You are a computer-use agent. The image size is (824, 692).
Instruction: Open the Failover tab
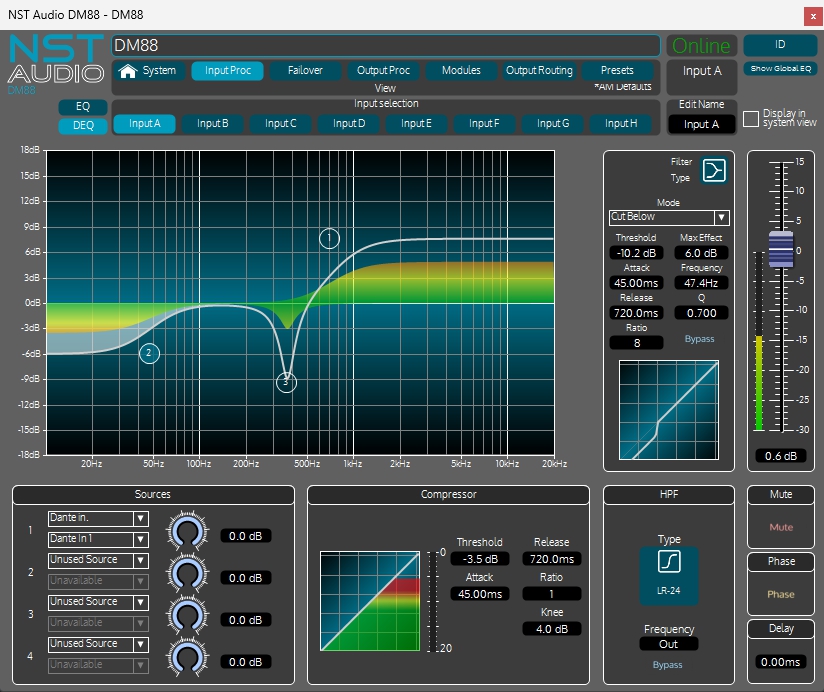(305, 70)
